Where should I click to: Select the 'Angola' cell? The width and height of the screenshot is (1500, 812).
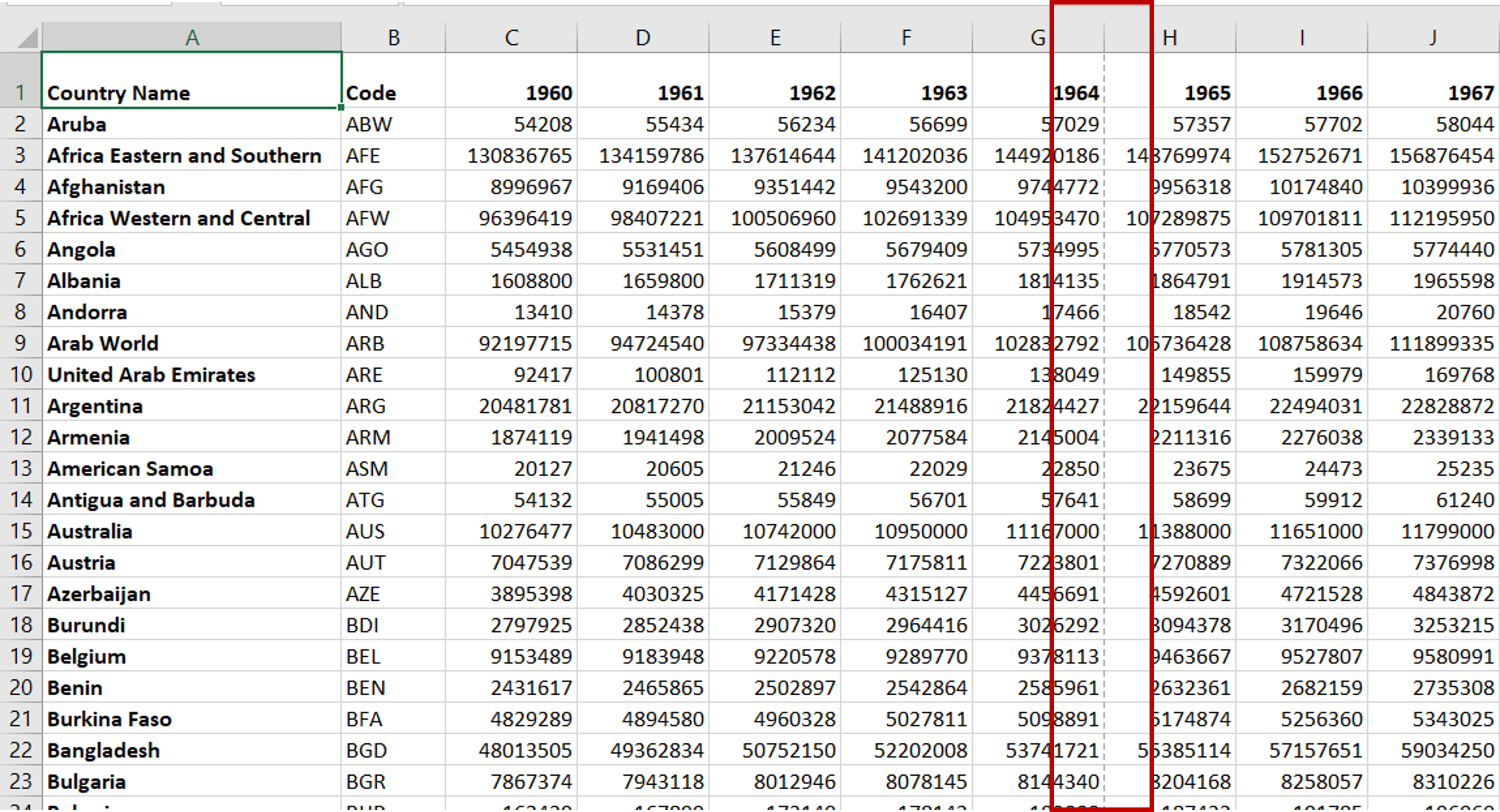click(191, 249)
